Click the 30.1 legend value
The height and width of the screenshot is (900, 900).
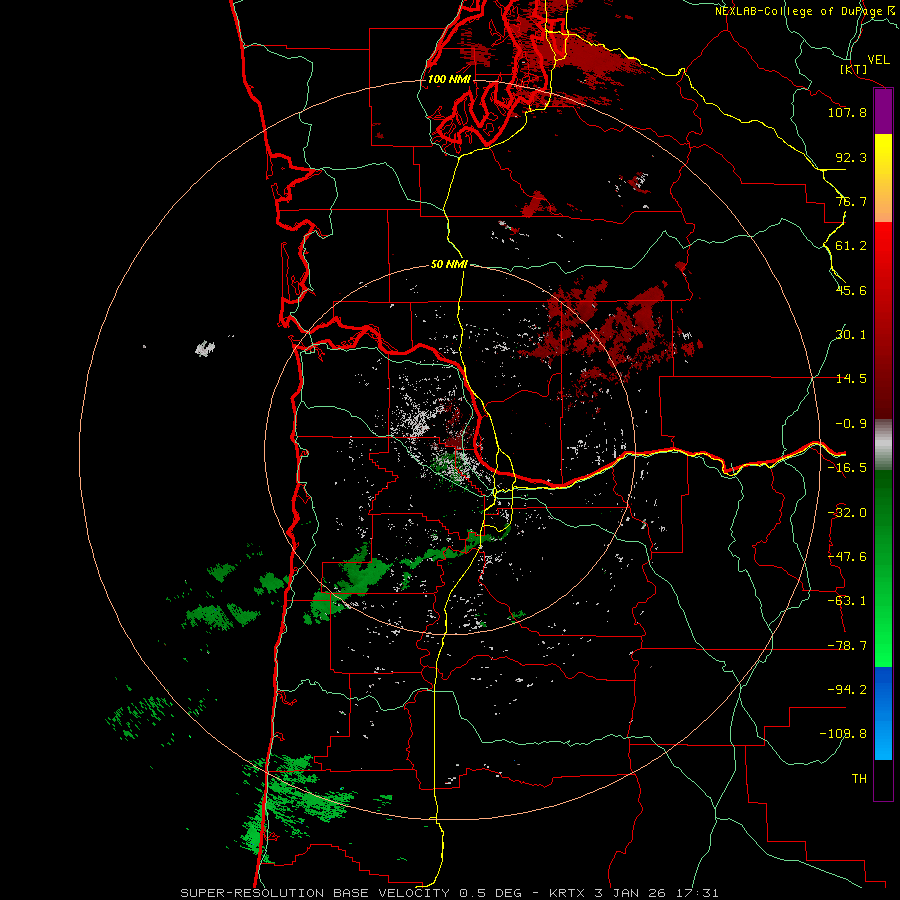pos(851,335)
